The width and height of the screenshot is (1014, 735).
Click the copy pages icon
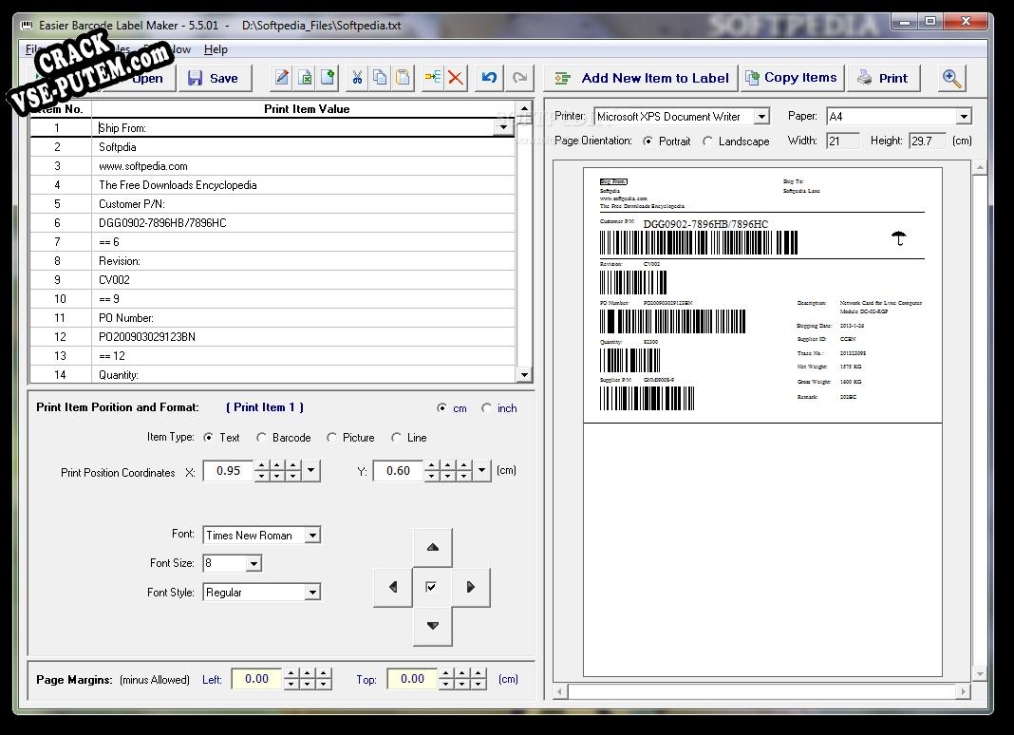pyautogui.click(x=380, y=78)
